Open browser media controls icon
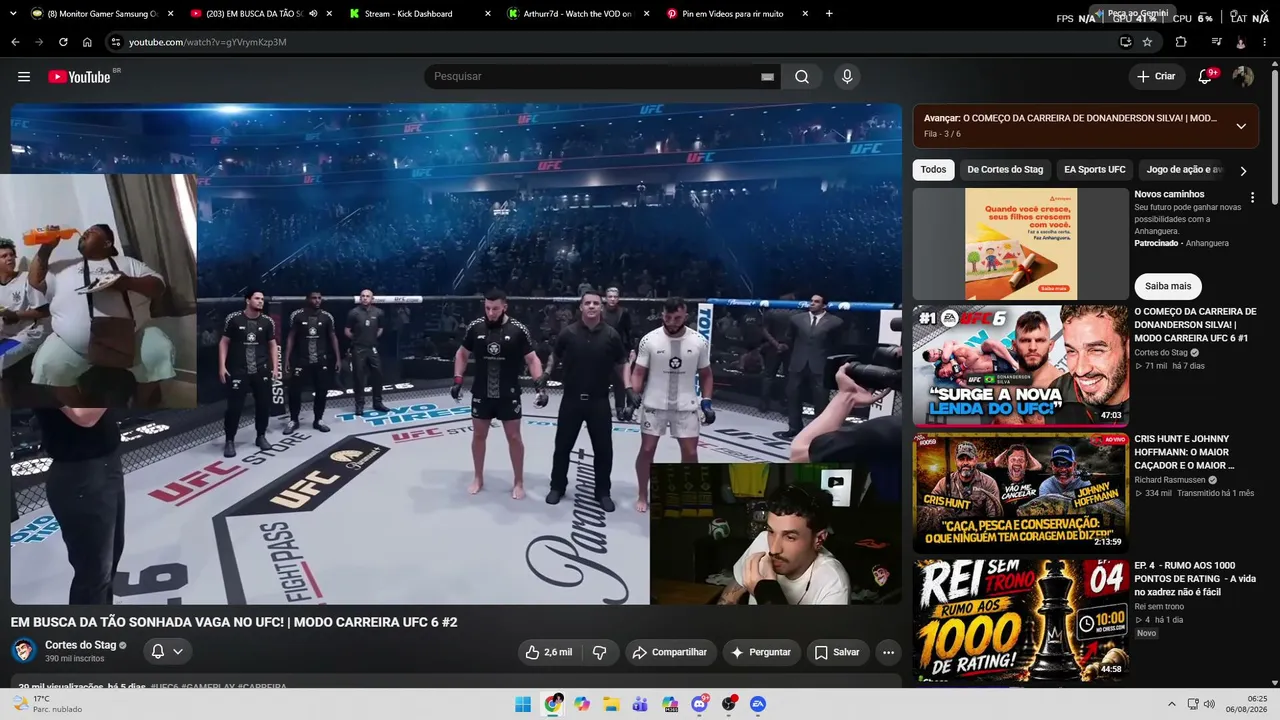This screenshot has height=720, width=1280. 1216,42
